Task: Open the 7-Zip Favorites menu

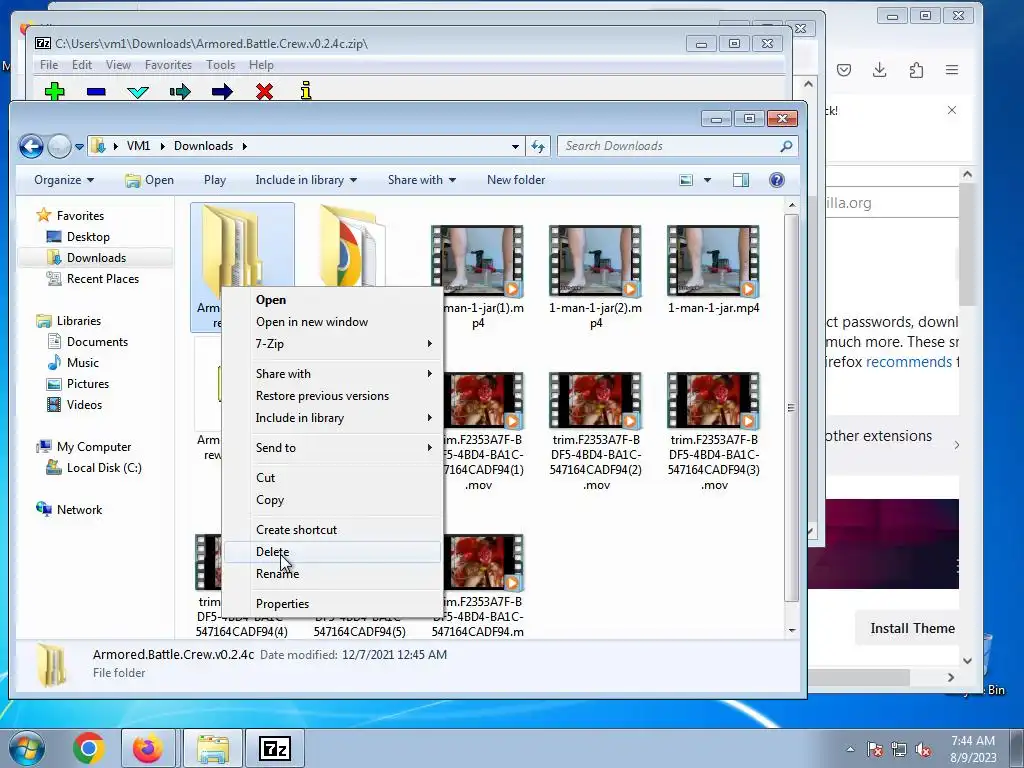Action: [x=168, y=65]
